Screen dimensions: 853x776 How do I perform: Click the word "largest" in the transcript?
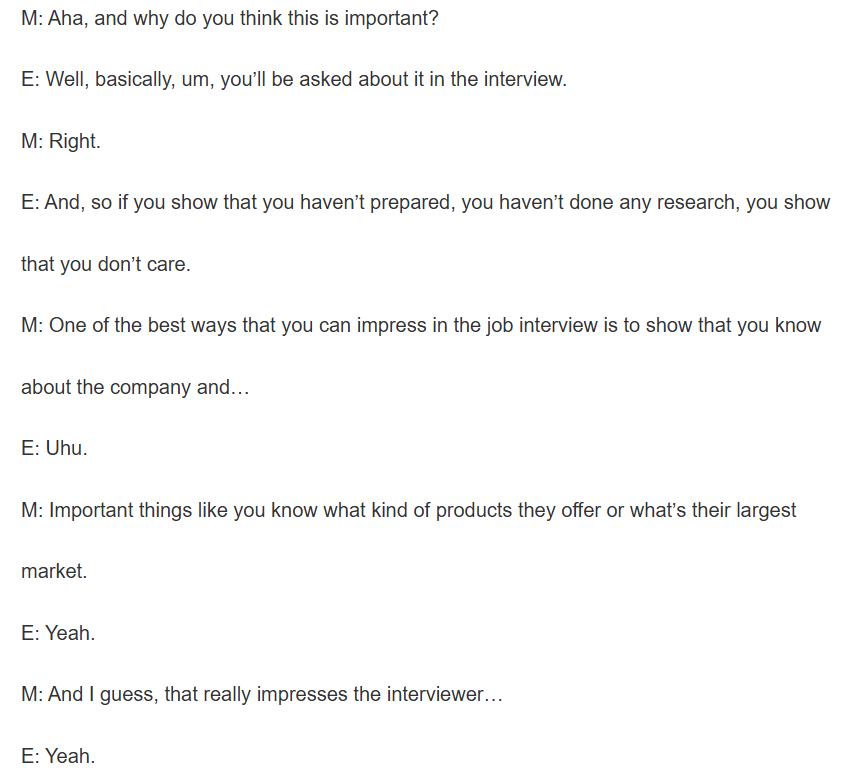pyautogui.click(x=763, y=510)
